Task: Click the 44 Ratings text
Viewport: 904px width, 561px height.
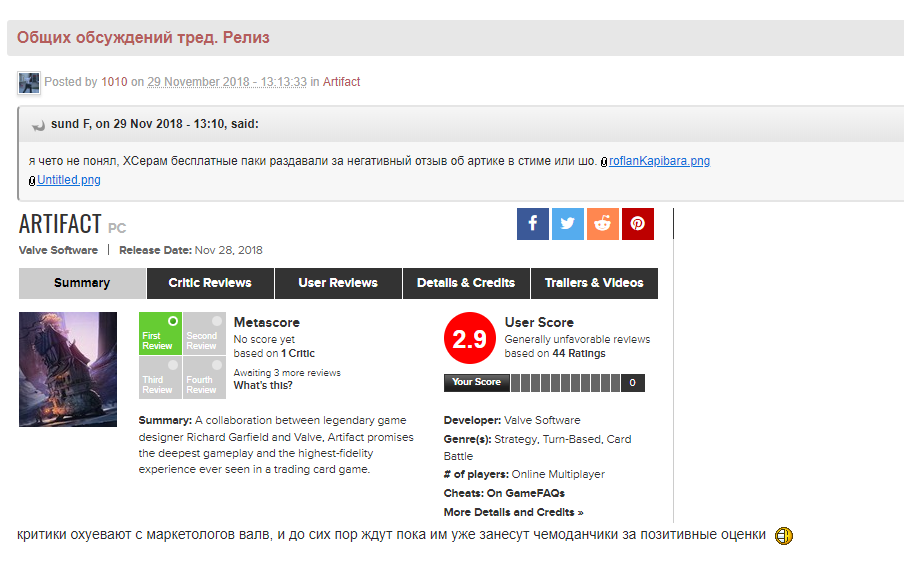Action: coord(579,353)
